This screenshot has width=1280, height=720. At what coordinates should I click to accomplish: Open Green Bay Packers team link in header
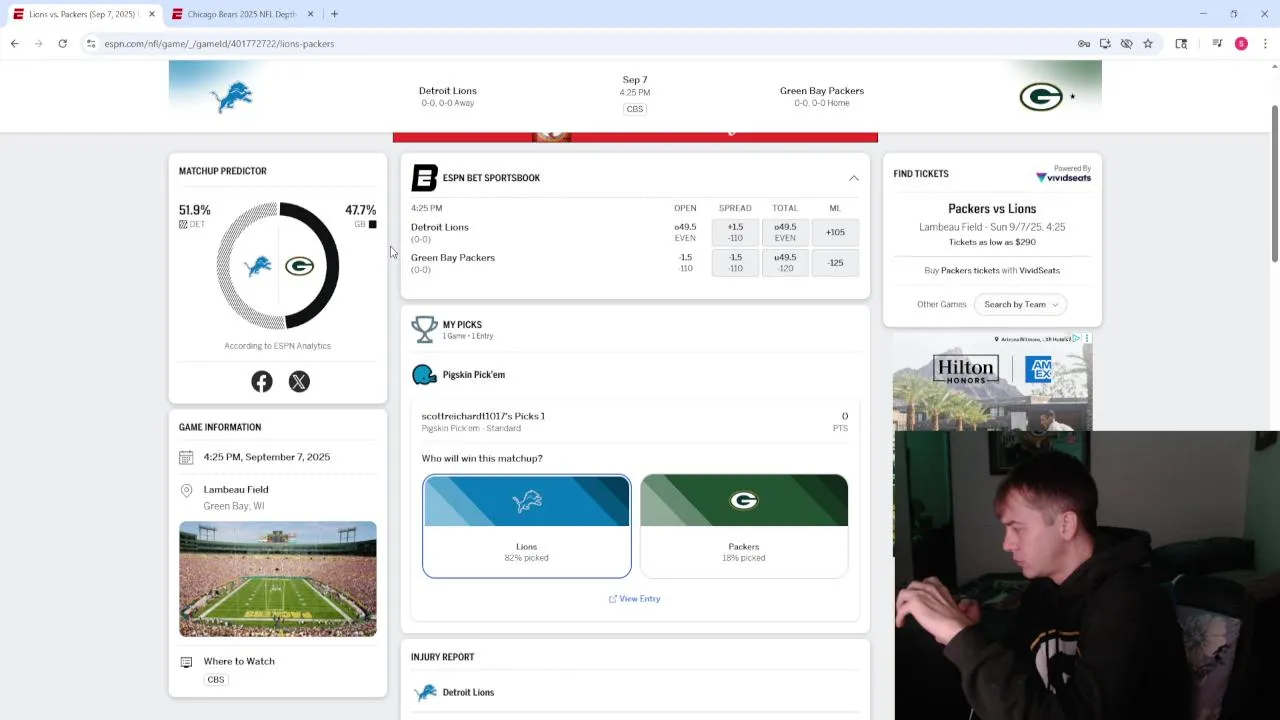tap(822, 90)
